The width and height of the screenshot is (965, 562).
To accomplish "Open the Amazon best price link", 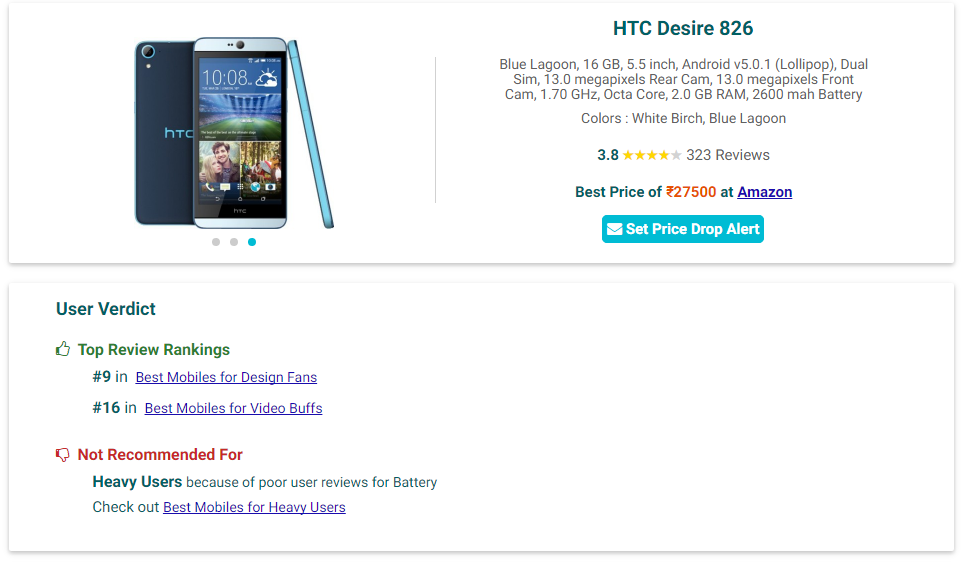I will [x=764, y=192].
